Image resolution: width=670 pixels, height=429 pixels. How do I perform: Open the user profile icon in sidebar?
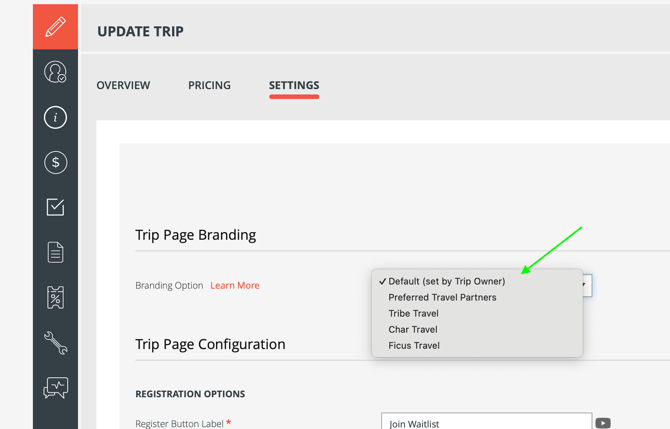point(55,72)
